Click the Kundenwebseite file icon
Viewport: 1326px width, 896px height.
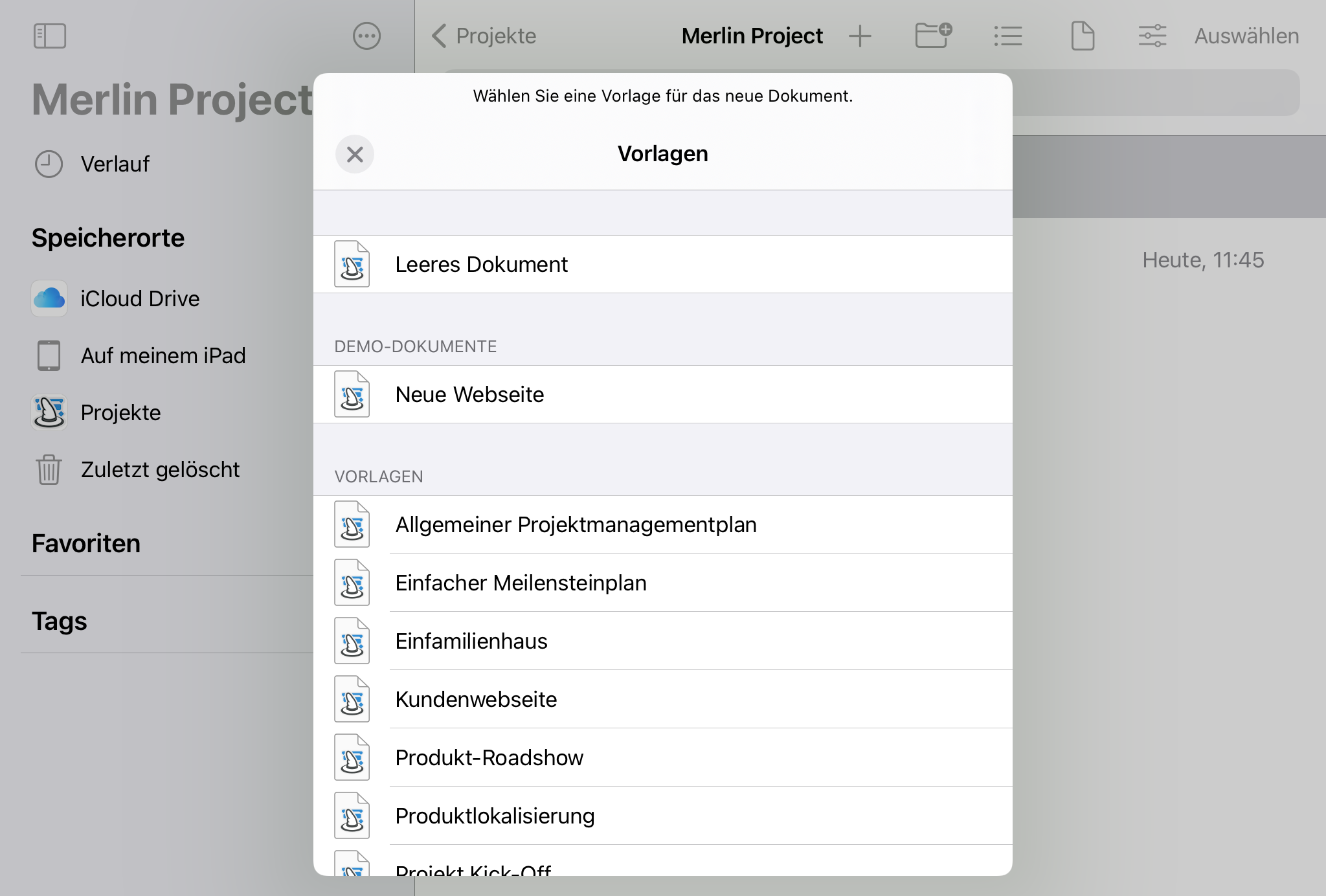pos(352,699)
